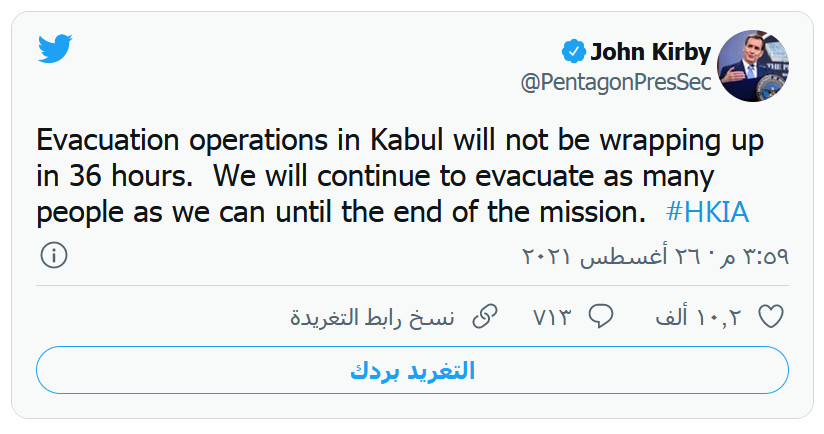The height and width of the screenshot is (434, 824).
Task: Follow the #HKIA hashtag link
Action: point(706,212)
